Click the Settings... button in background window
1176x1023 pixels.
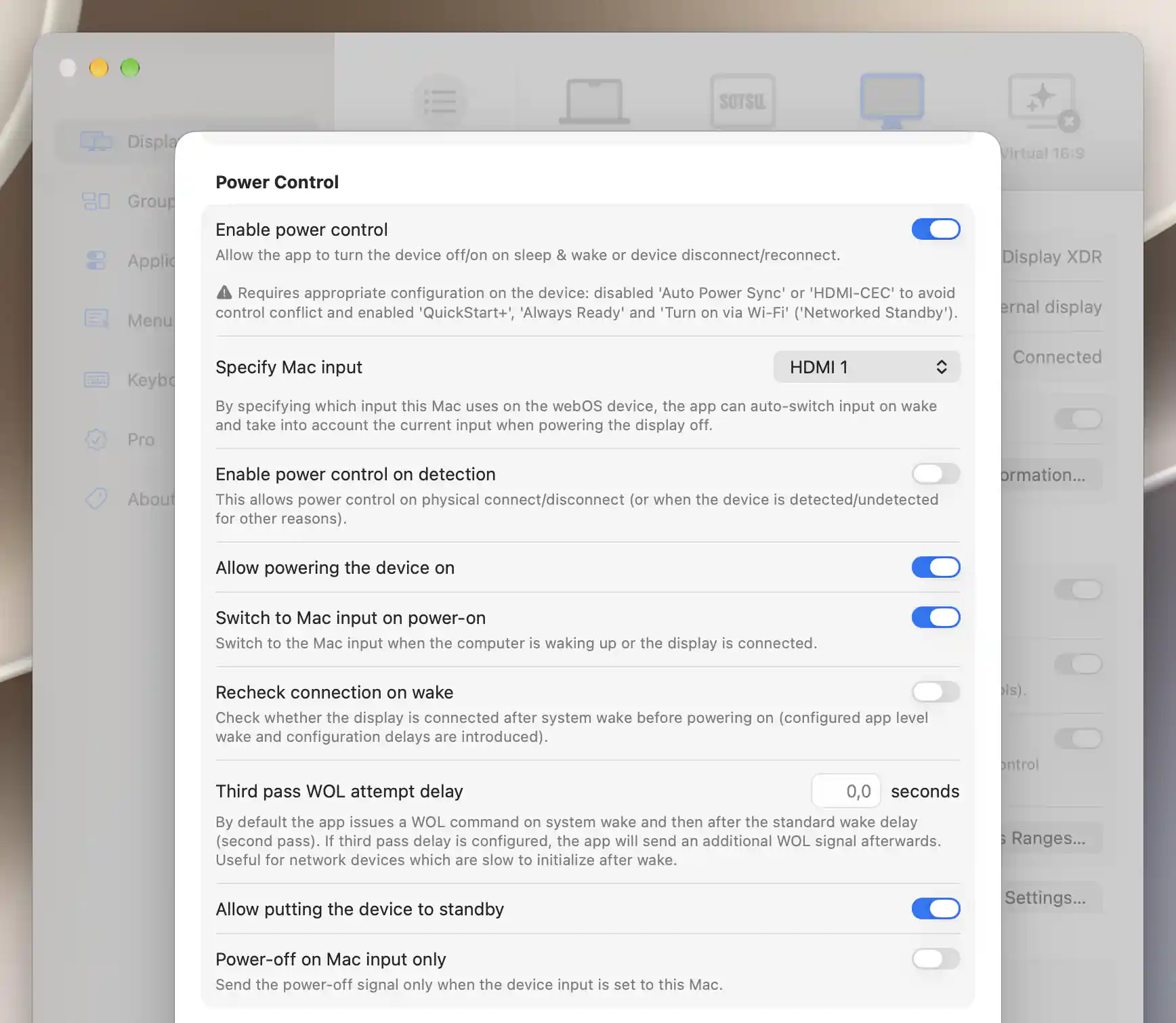(x=1051, y=898)
